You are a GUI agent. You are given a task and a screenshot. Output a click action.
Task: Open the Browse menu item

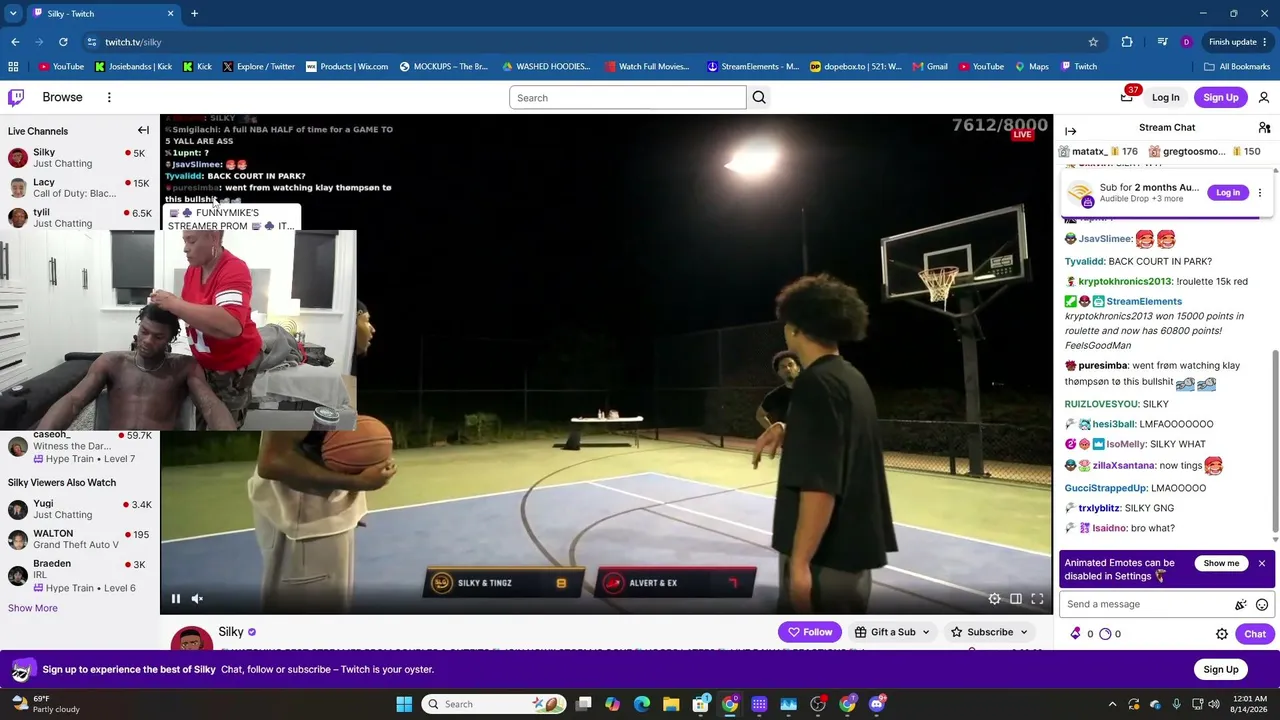[x=62, y=97]
